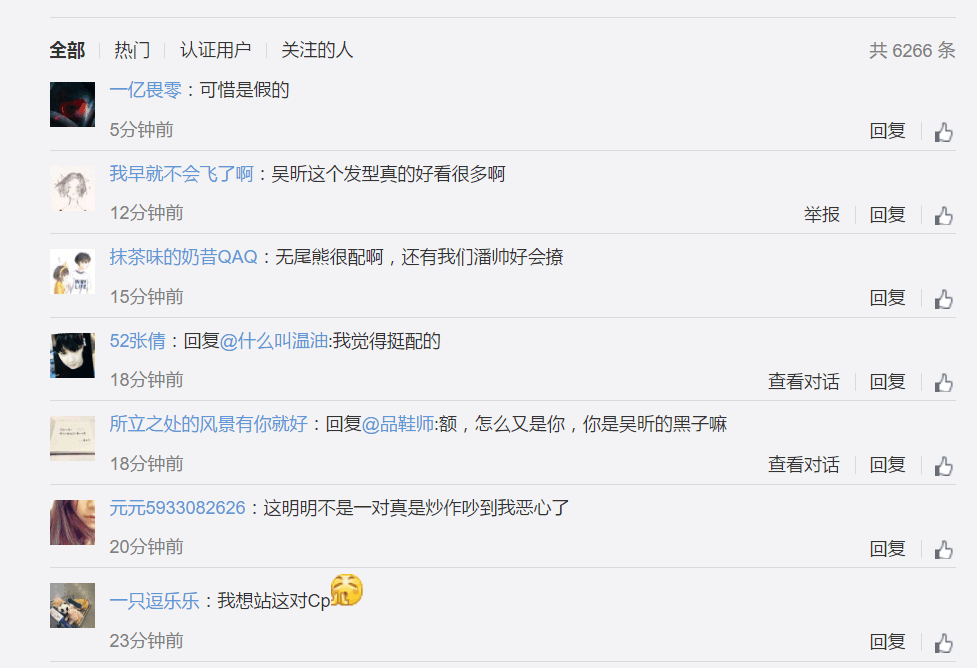Select the 认证用户 tab
The width and height of the screenshot is (977, 668).
click(x=215, y=50)
